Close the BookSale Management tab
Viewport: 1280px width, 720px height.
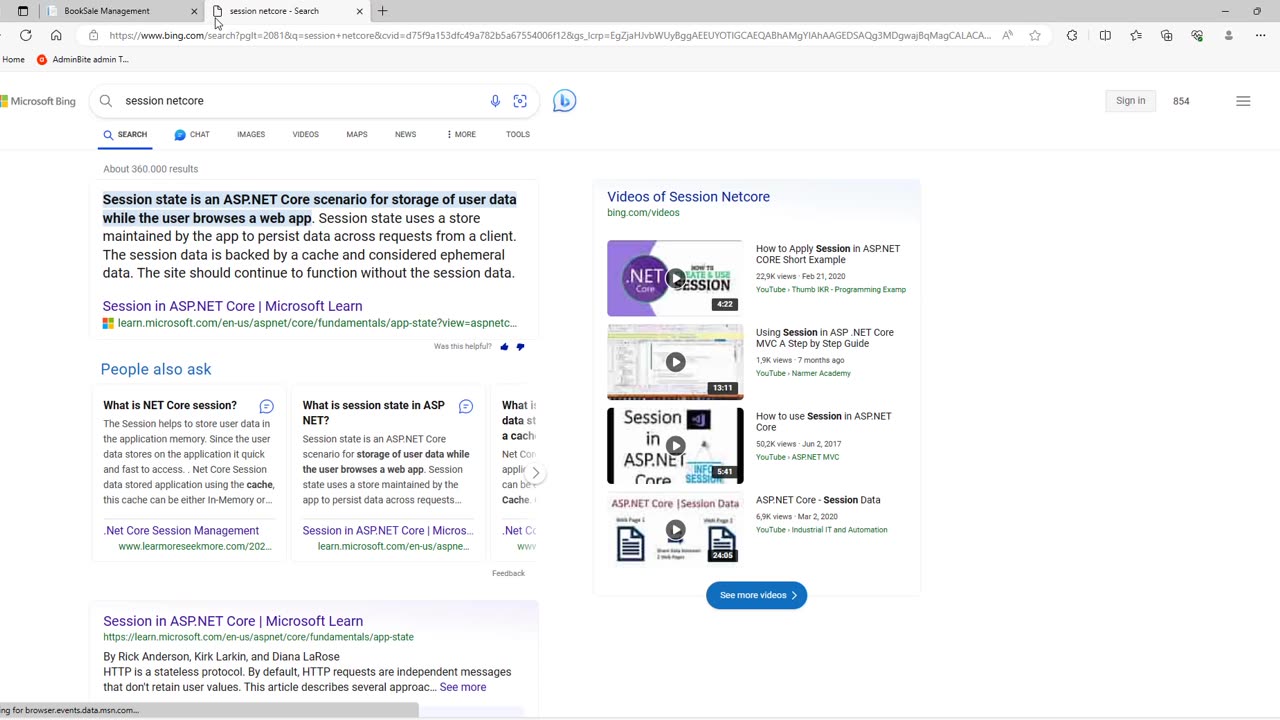(x=194, y=11)
